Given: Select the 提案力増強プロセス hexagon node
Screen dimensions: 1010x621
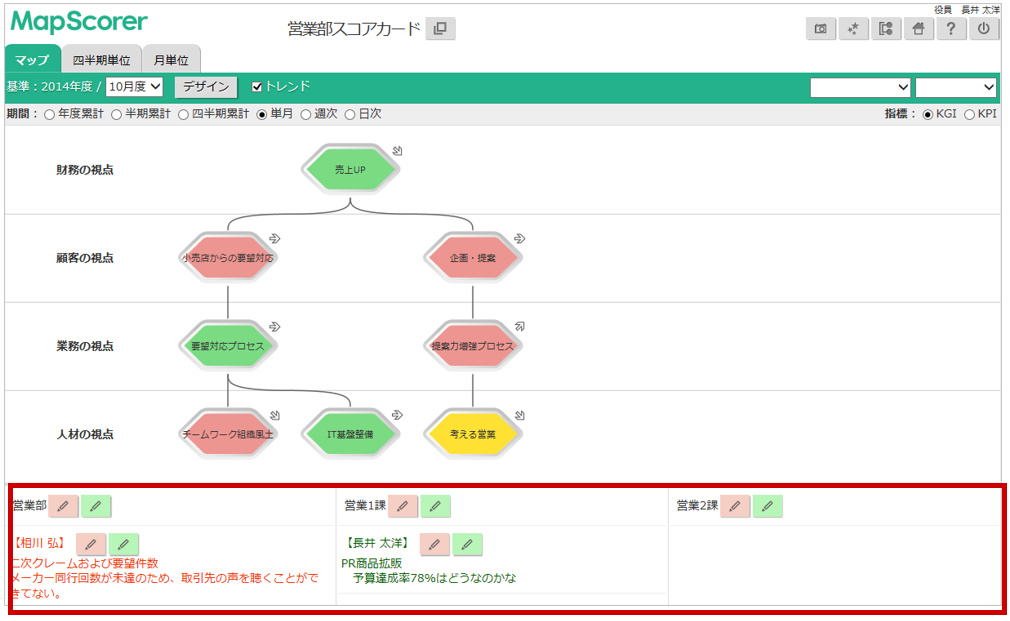Looking at the screenshot, I should pyautogui.click(x=473, y=346).
